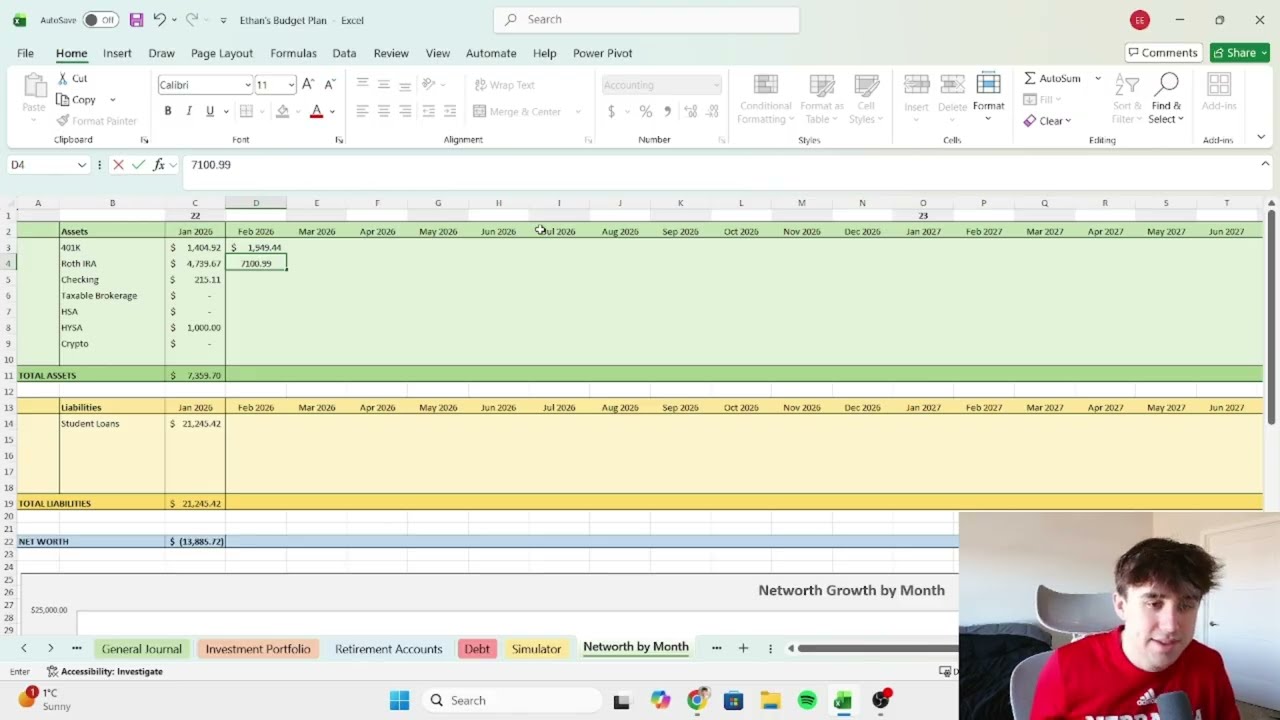
Task: Open the Windows Start menu
Action: pos(399,701)
